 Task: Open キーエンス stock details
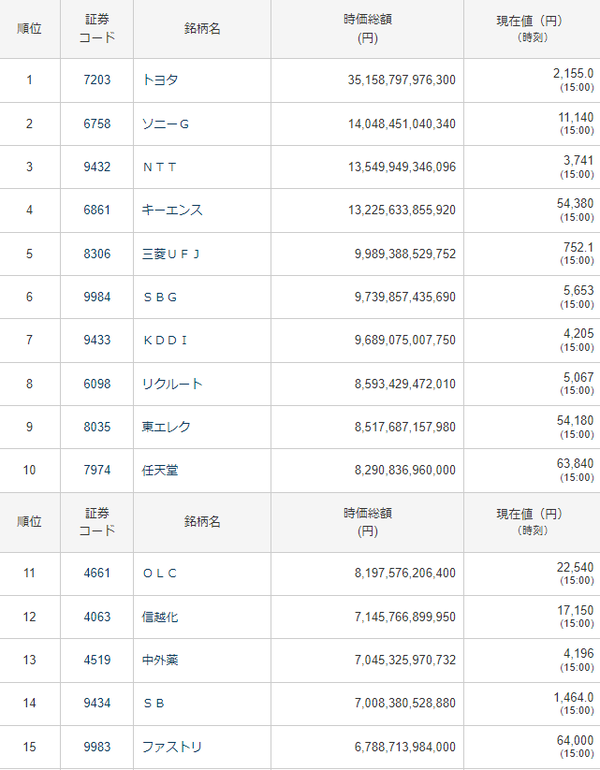(172, 210)
